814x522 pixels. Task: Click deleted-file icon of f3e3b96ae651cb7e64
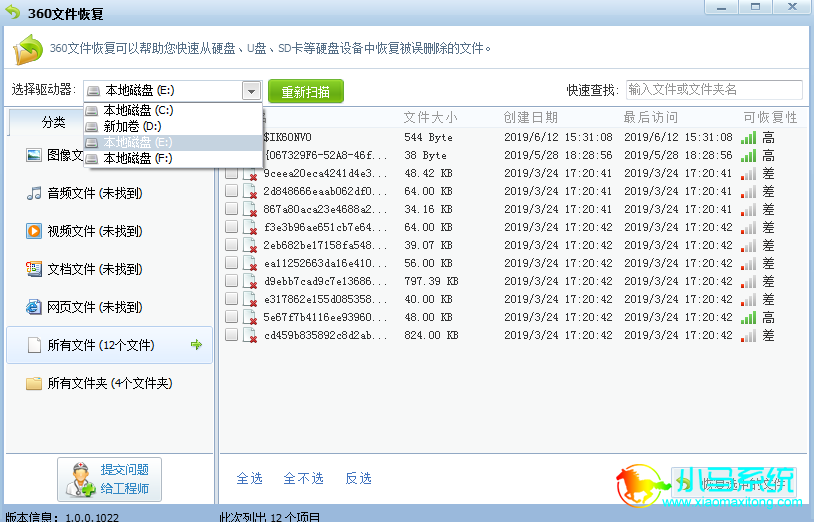coord(250,228)
